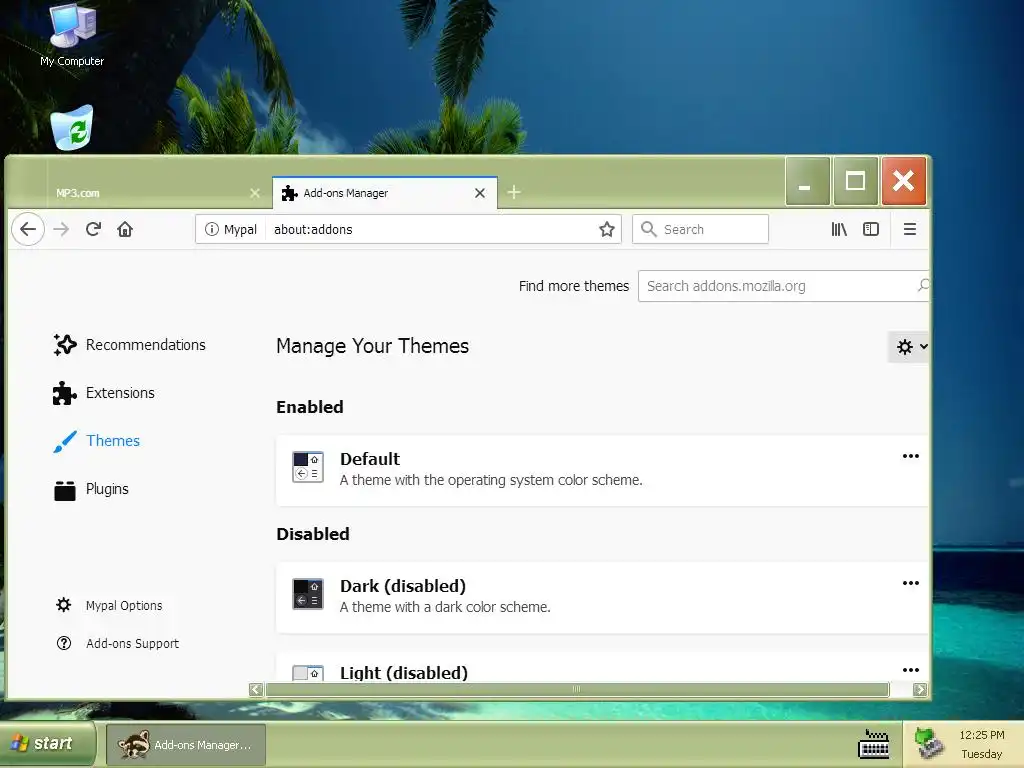
Task: Click the Start button on taskbar
Action: pyautogui.click(x=47, y=744)
